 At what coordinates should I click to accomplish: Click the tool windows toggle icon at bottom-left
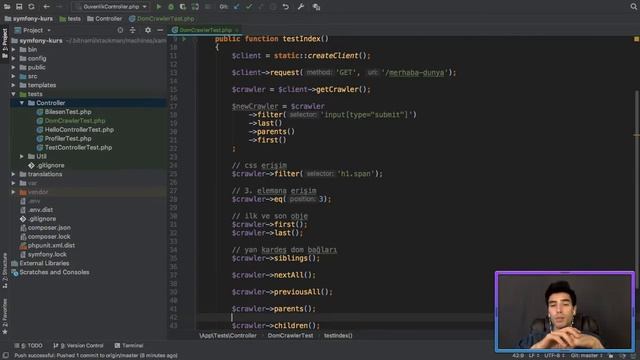pos(5,356)
